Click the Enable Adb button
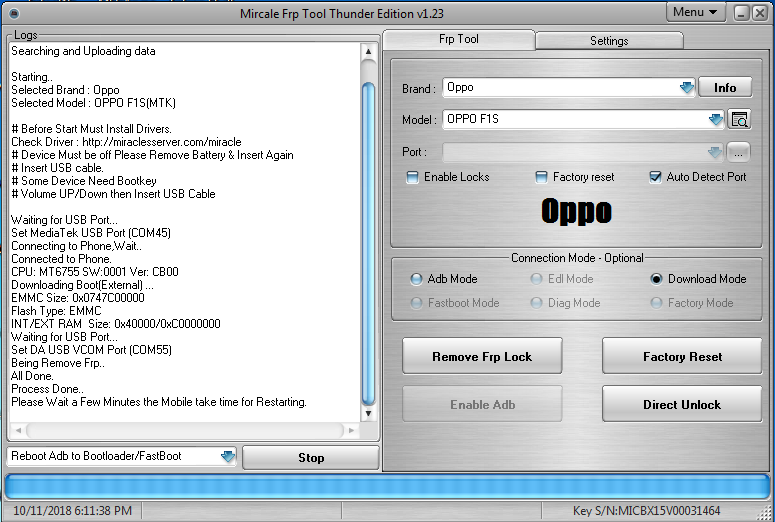 (482, 404)
